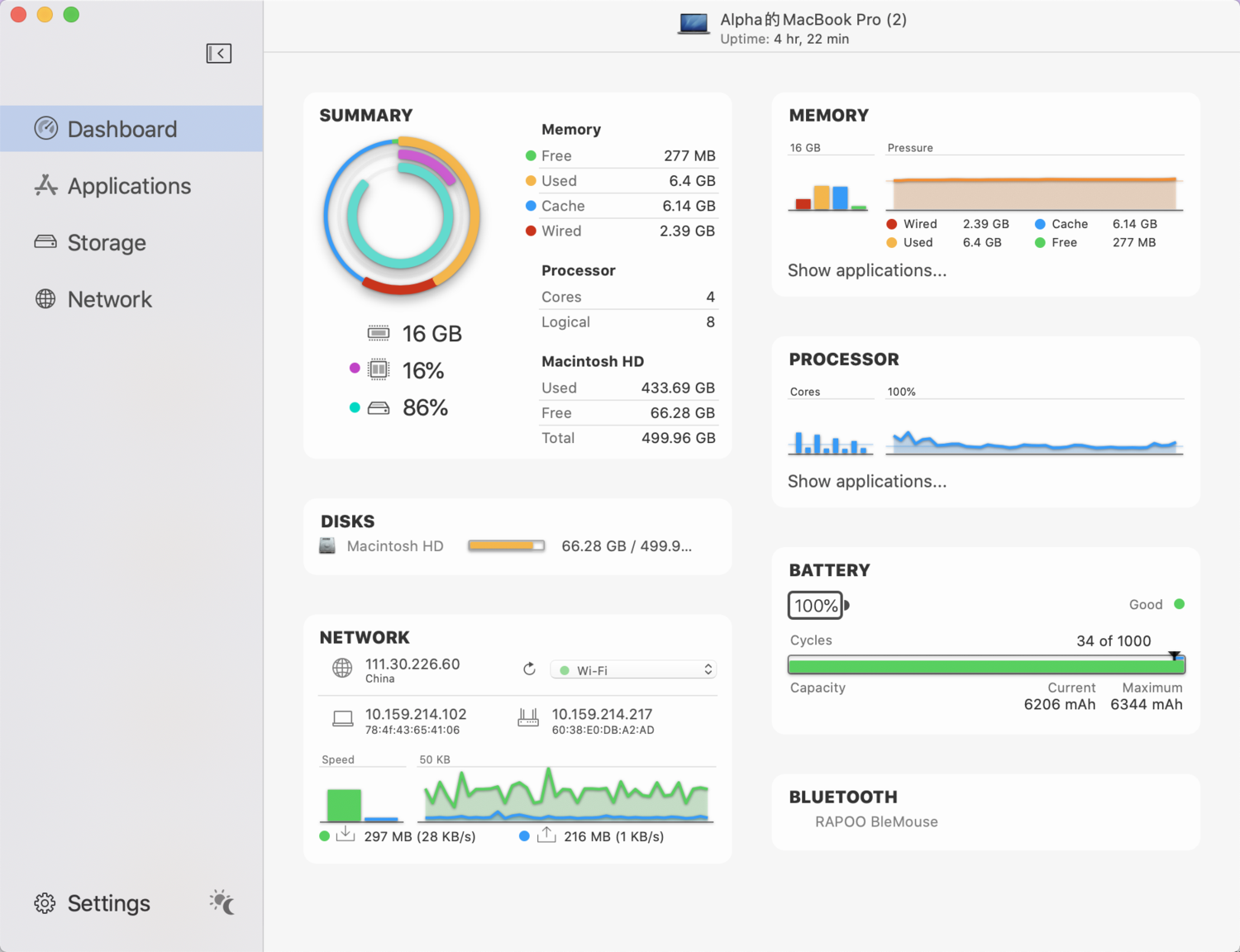This screenshot has width=1240, height=952.
Task: Click the 297 MB download total text
Action: pyautogui.click(x=419, y=836)
